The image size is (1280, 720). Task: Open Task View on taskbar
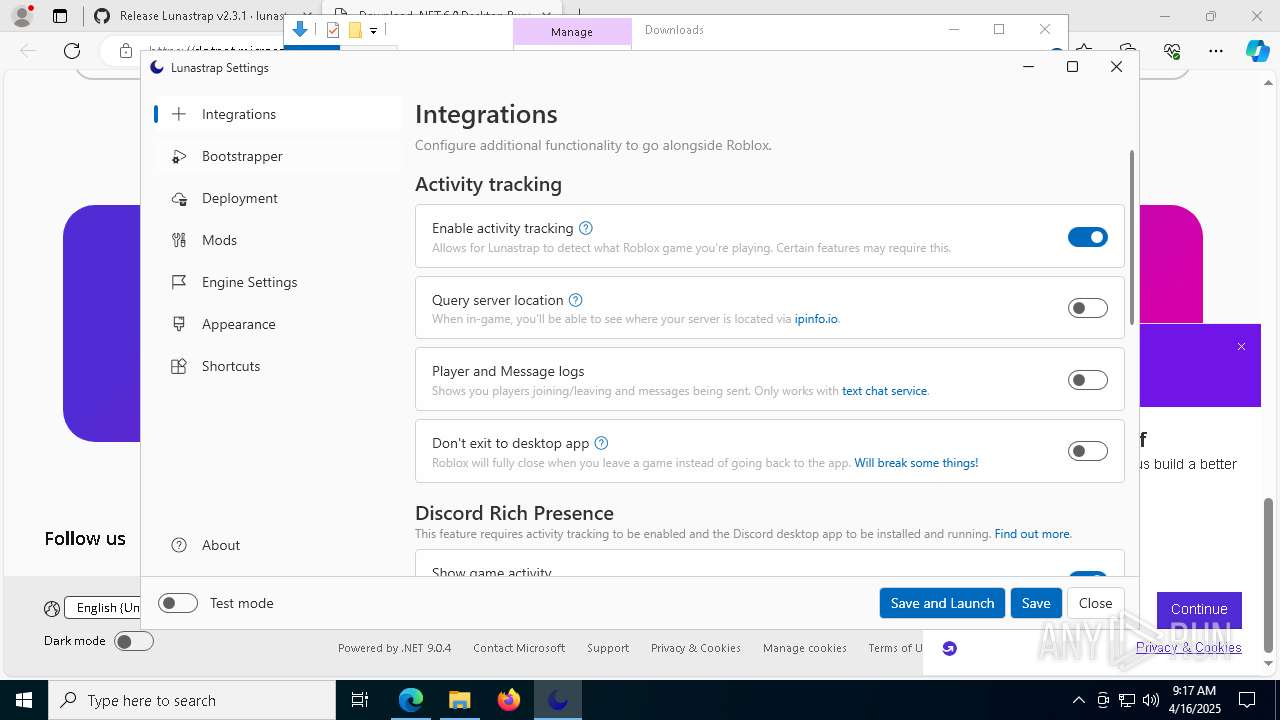point(361,700)
